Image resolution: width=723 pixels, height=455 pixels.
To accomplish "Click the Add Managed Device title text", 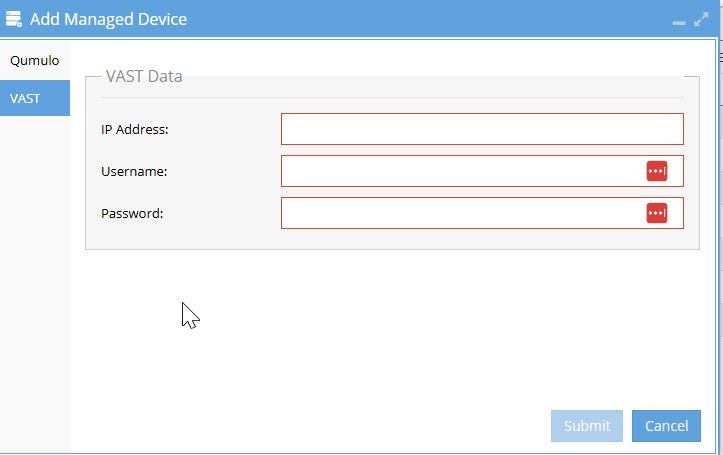I will tap(108, 19).
